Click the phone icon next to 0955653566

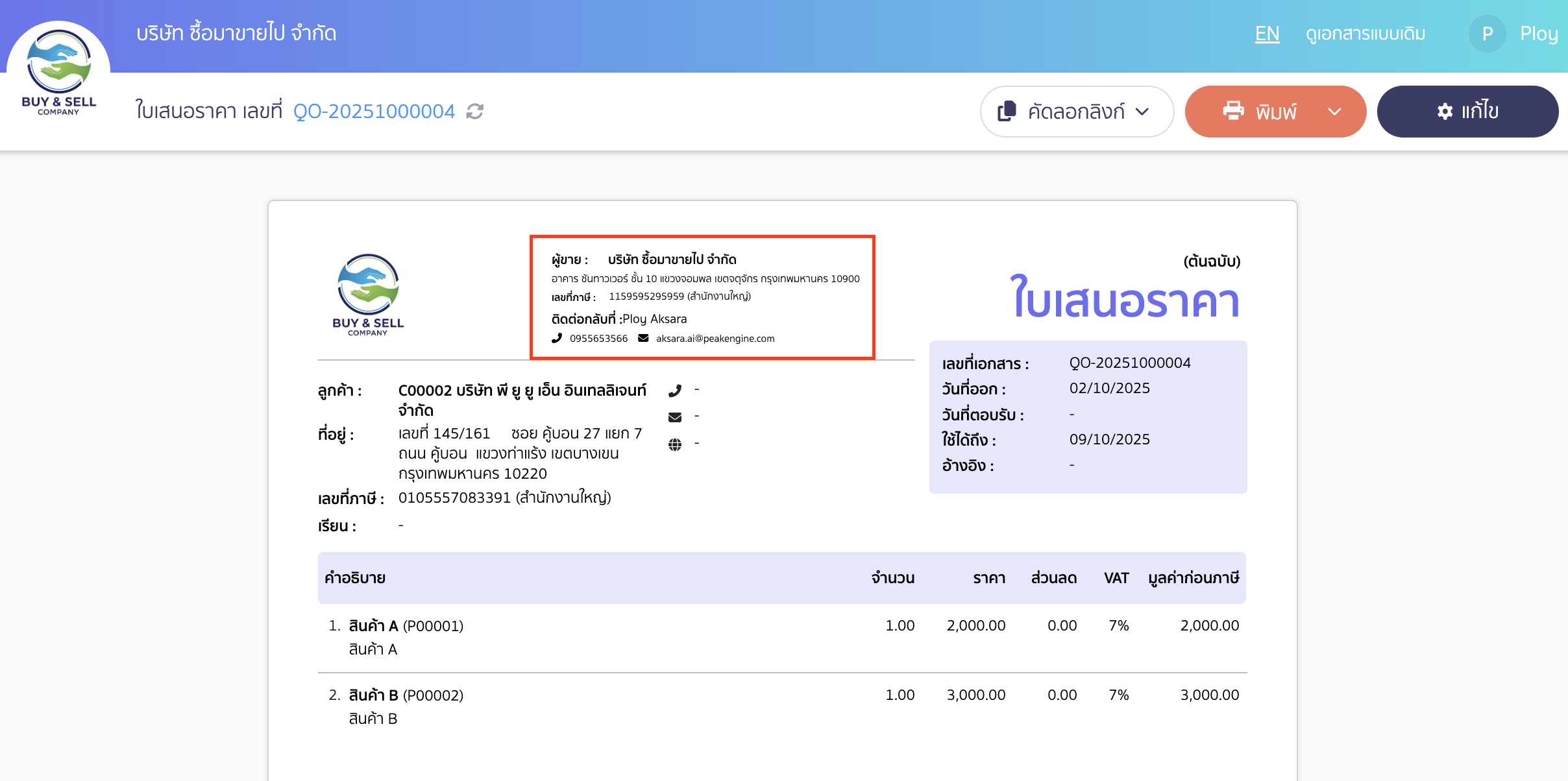(557, 338)
